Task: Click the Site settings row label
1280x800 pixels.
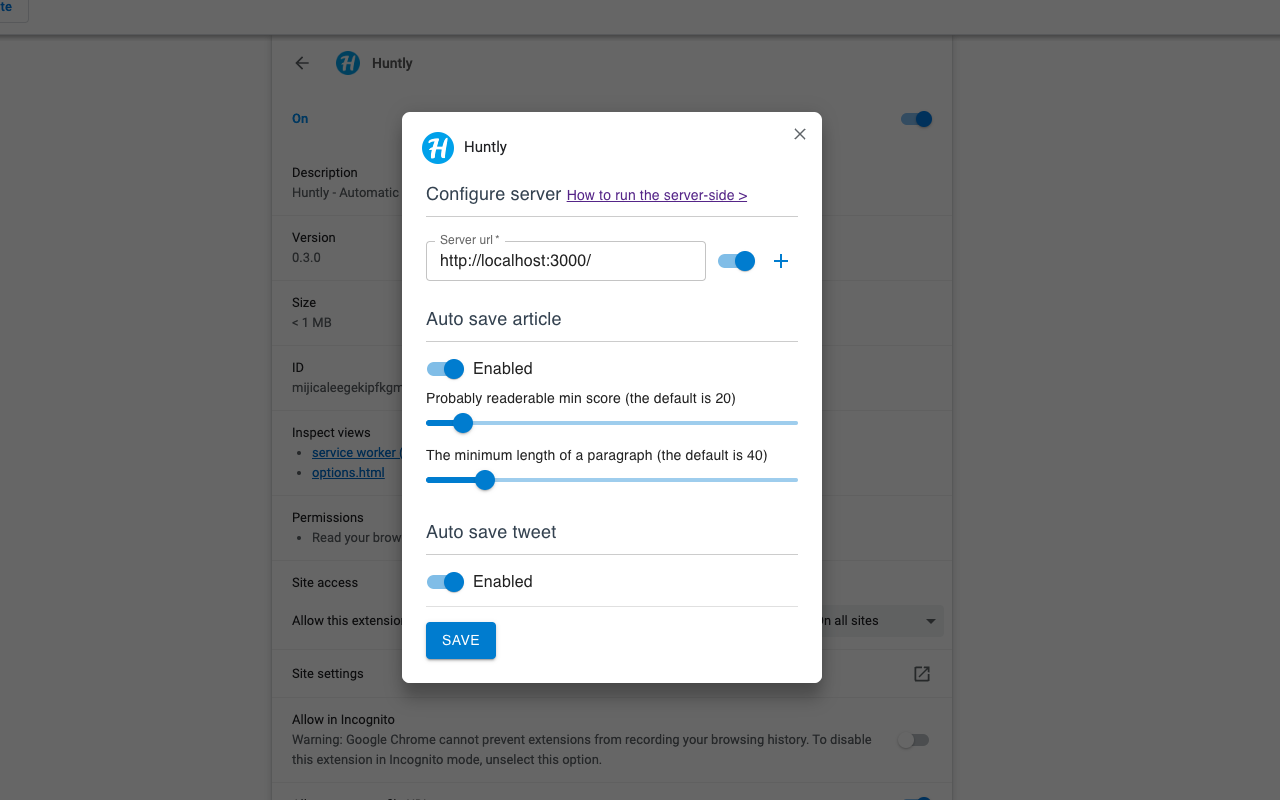Action: [328, 674]
